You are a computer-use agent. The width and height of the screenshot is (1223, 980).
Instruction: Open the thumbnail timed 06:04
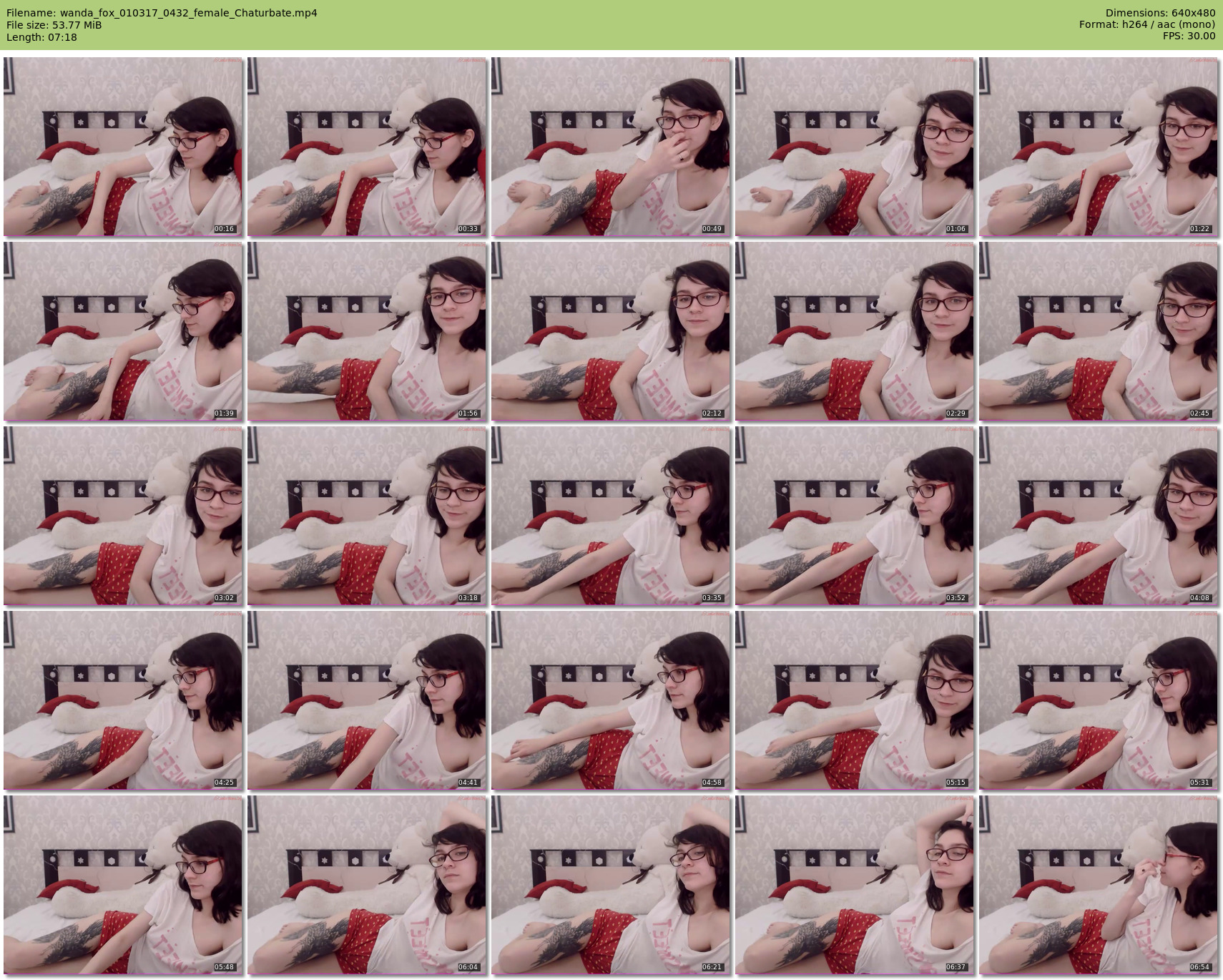click(367, 885)
